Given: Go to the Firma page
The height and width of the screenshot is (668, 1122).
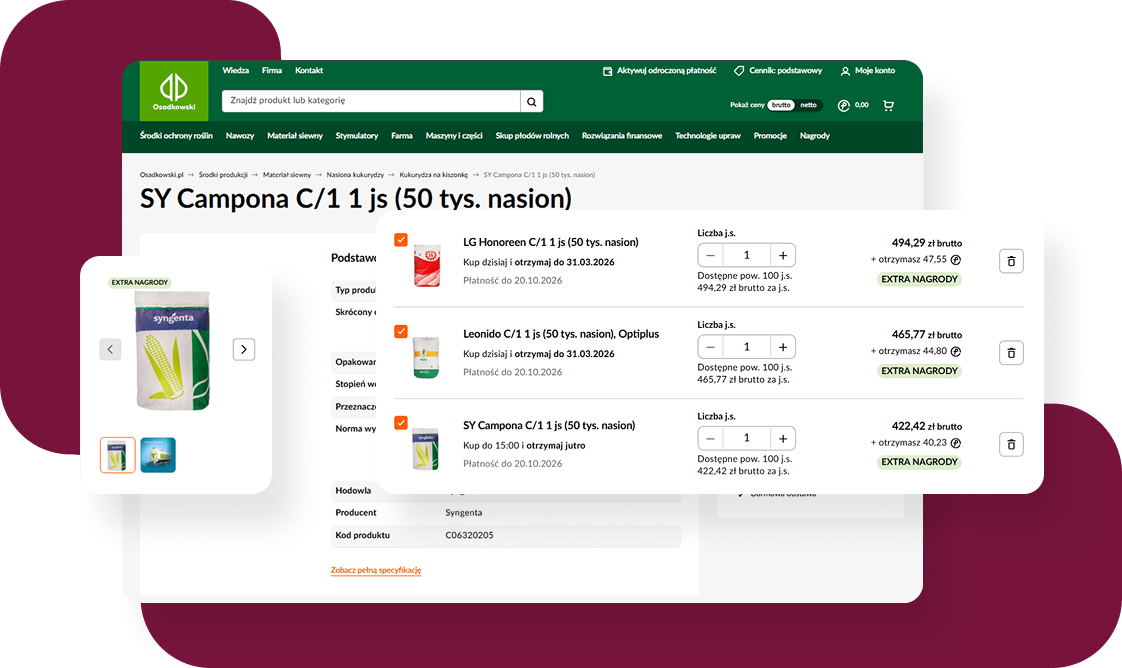Looking at the screenshot, I should pyautogui.click(x=272, y=71).
